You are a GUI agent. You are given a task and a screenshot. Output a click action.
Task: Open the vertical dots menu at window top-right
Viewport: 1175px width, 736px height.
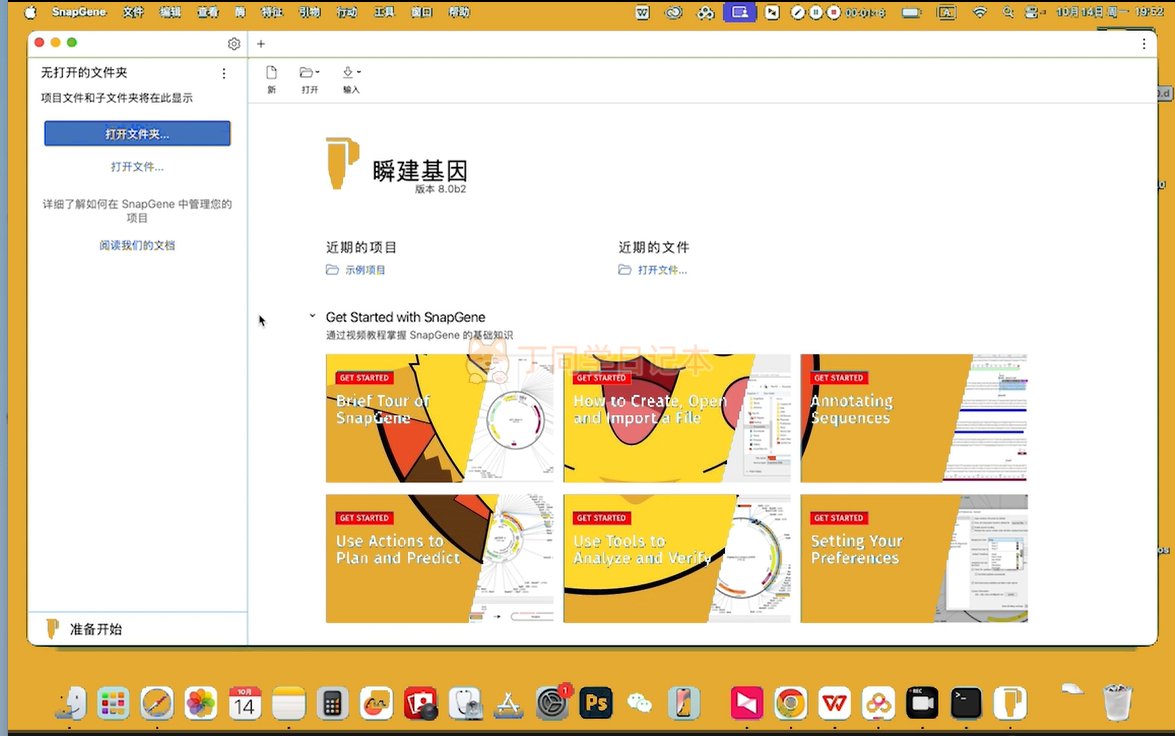[1144, 44]
